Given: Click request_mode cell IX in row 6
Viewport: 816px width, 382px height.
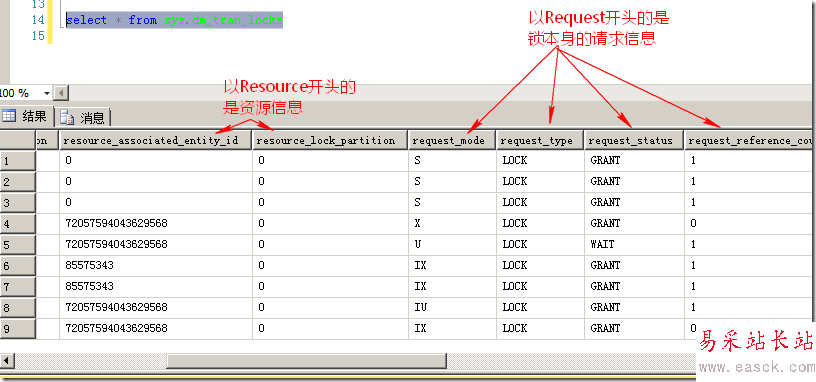Looking at the screenshot, I should coord(452,265).
